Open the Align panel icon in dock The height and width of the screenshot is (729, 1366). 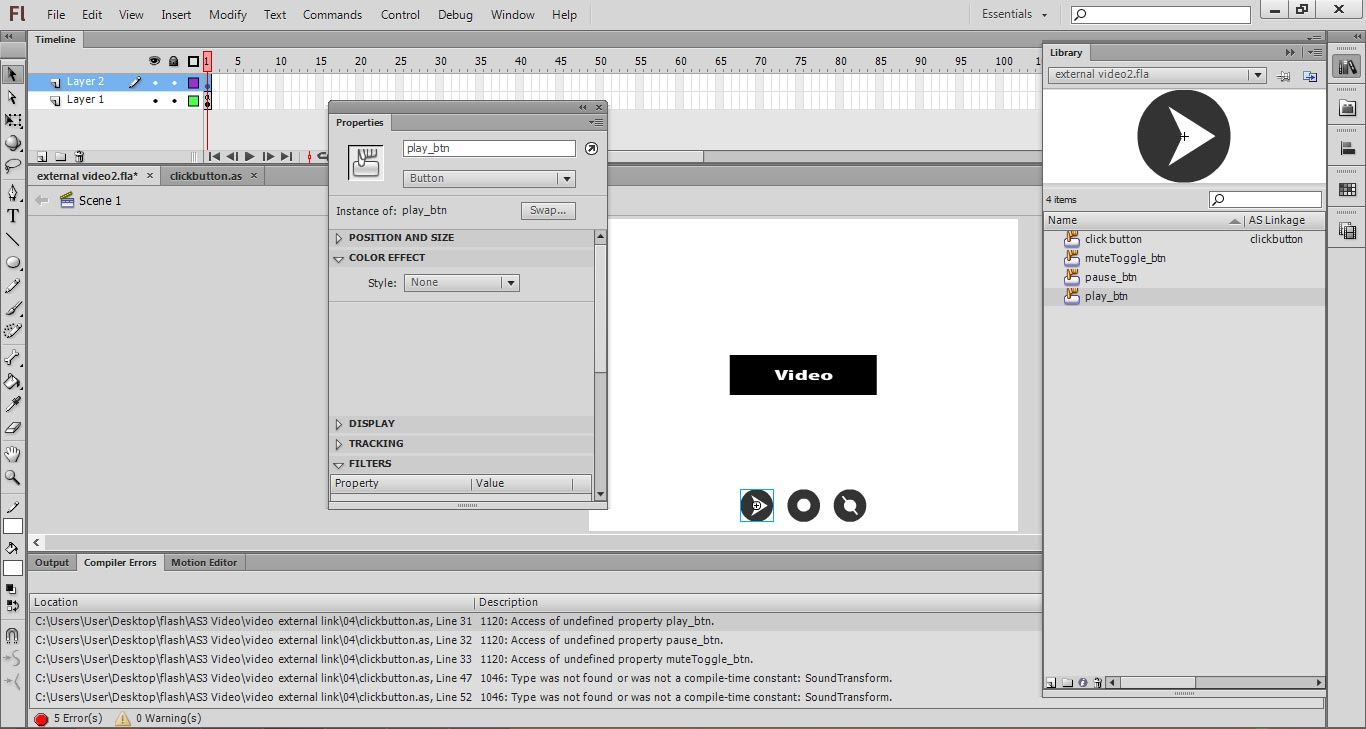1347,149
